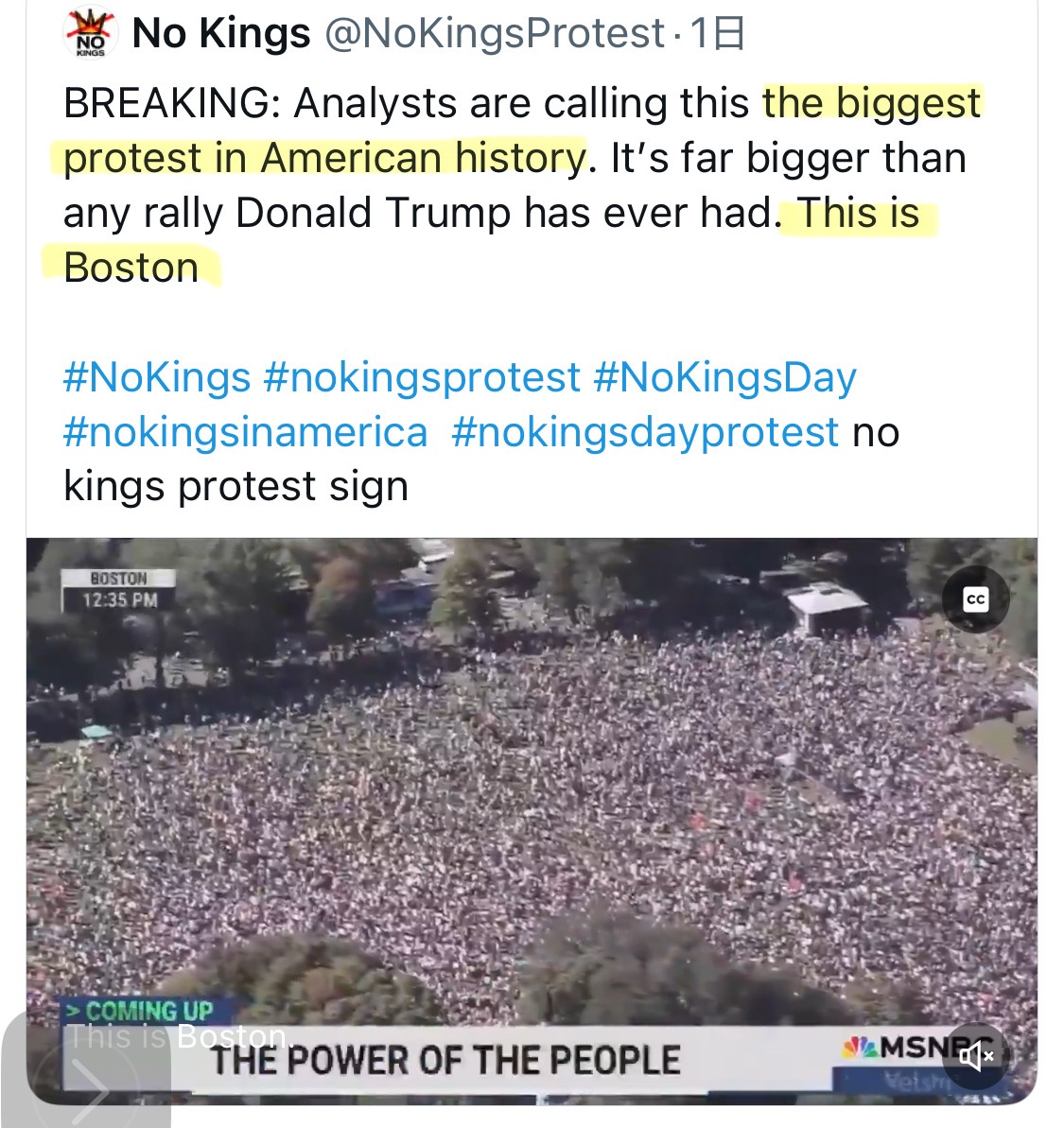Click the MSNBC logo in the video
This screenshot has height=1128, width=1064.
click(908, 1049)
